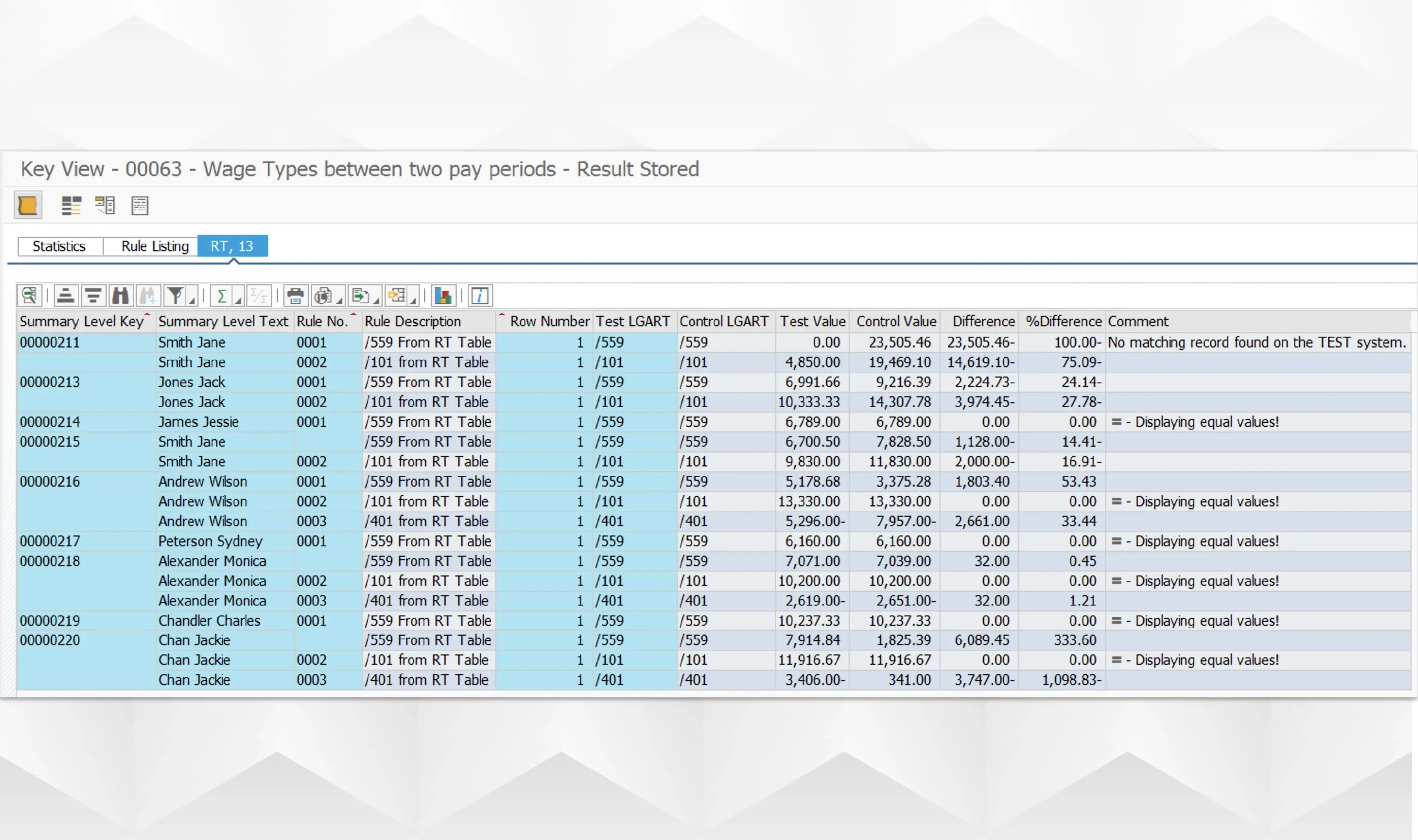
Task: Open the bar chart Graphic icon
Action: (443, 296)
